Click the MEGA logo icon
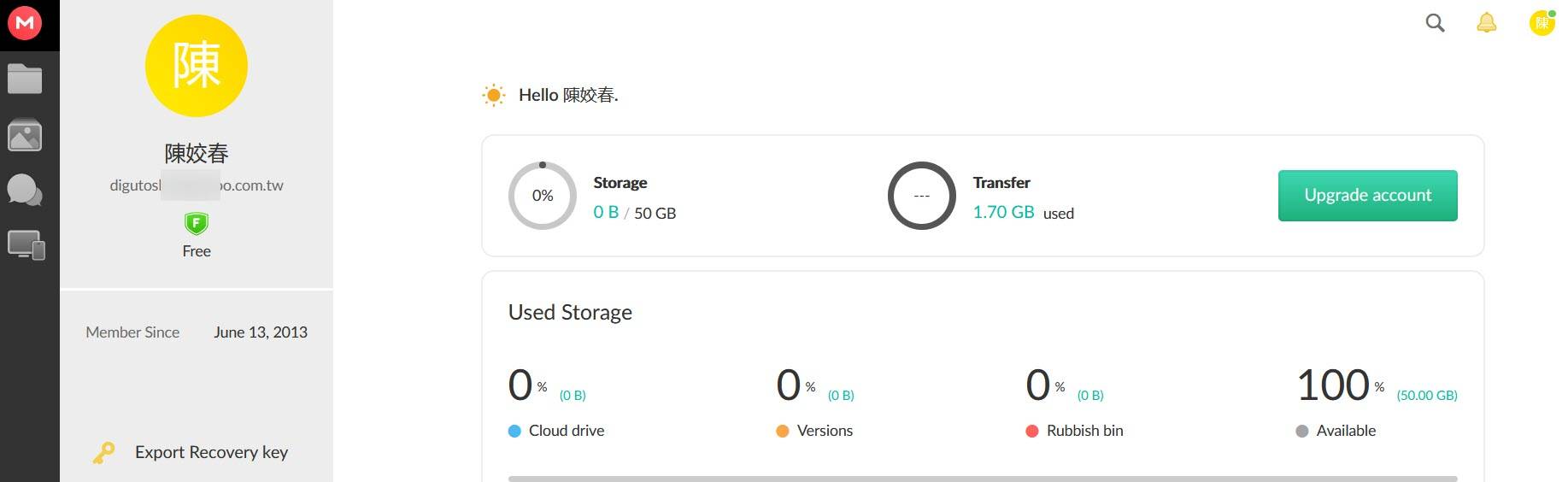 coord(26,22)
